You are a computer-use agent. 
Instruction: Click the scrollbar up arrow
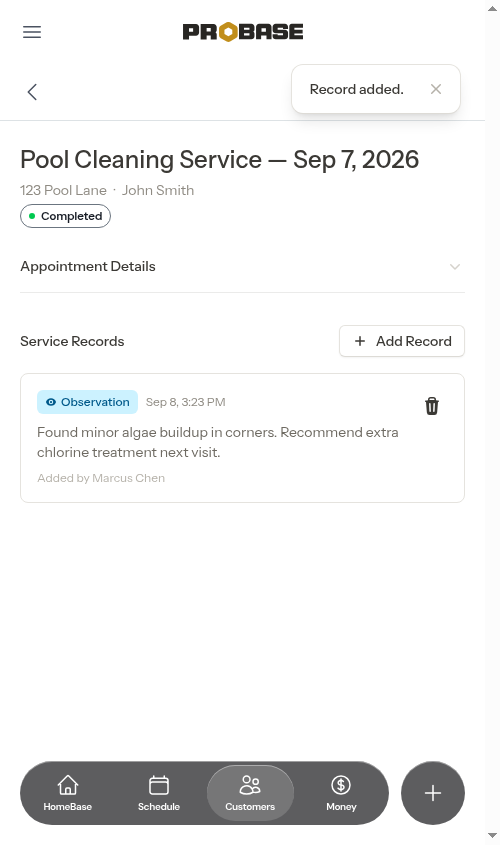pos(492,8)
